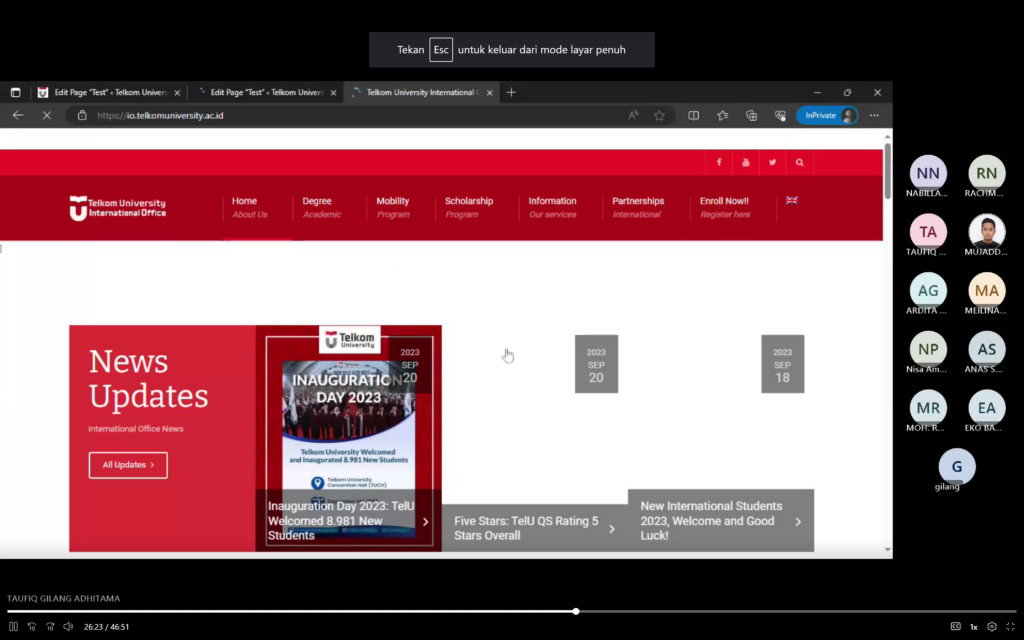Select participant avatar NP Nisa
The width and height of the screenshot is (1024, 640).
[928, 349]
